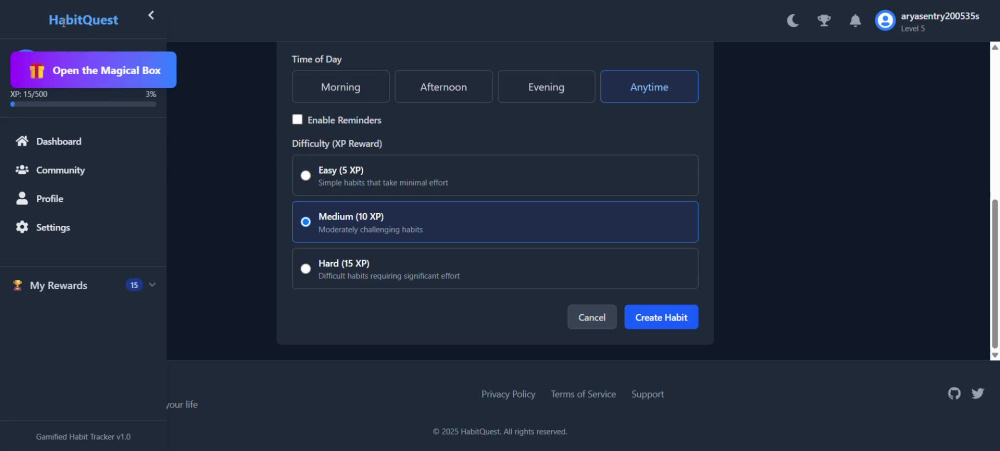The width and height of the screenshot is (1000, 451).
Task: Open the Terms of Service link
Action: click(x=584, y=394)
